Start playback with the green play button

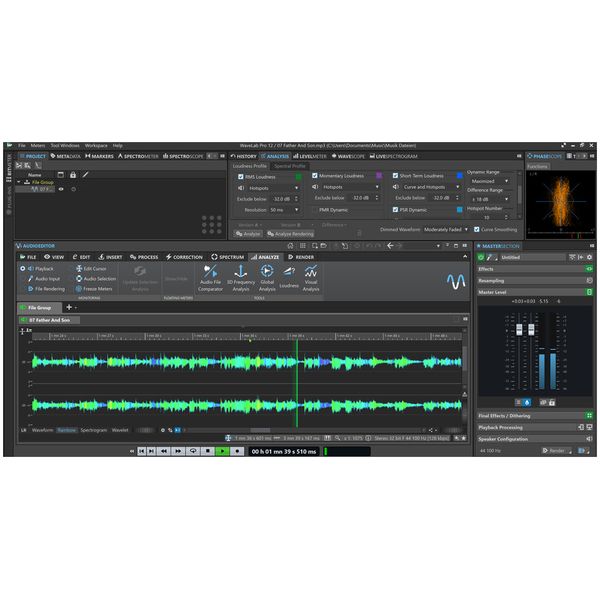pos(222,451)
